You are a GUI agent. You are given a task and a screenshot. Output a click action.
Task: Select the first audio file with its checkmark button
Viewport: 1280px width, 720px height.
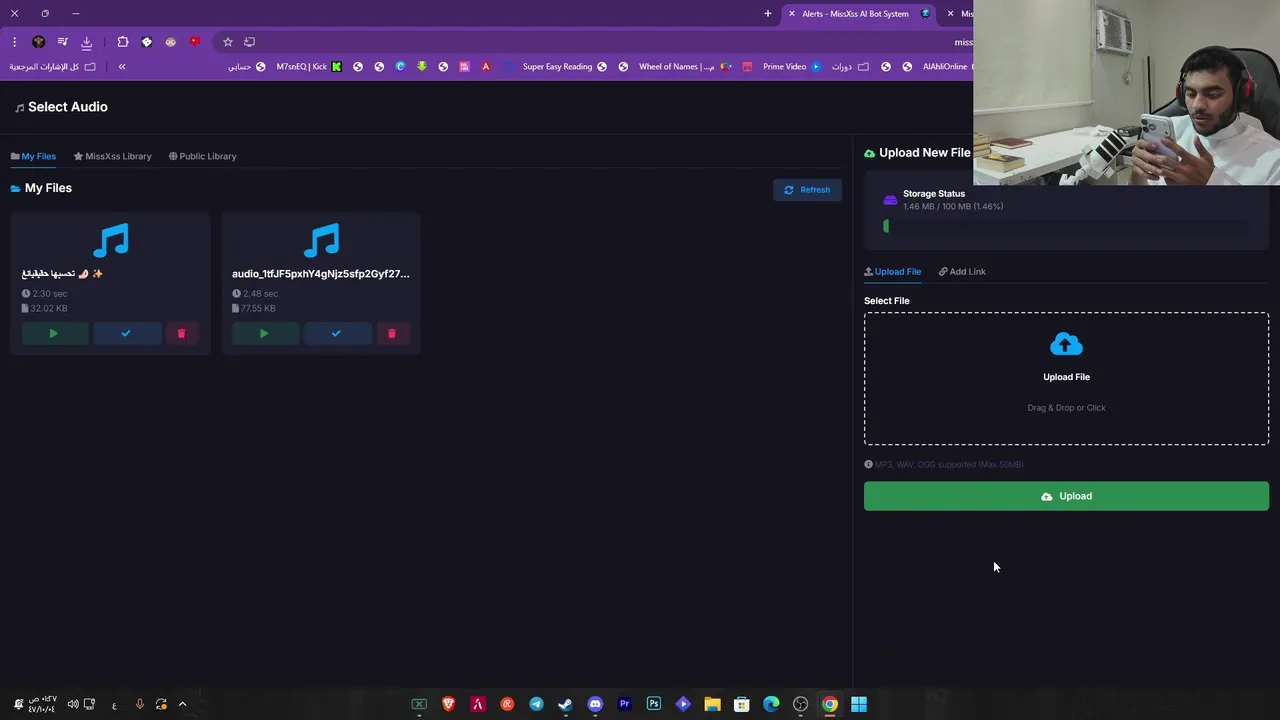tap(126, 333)
